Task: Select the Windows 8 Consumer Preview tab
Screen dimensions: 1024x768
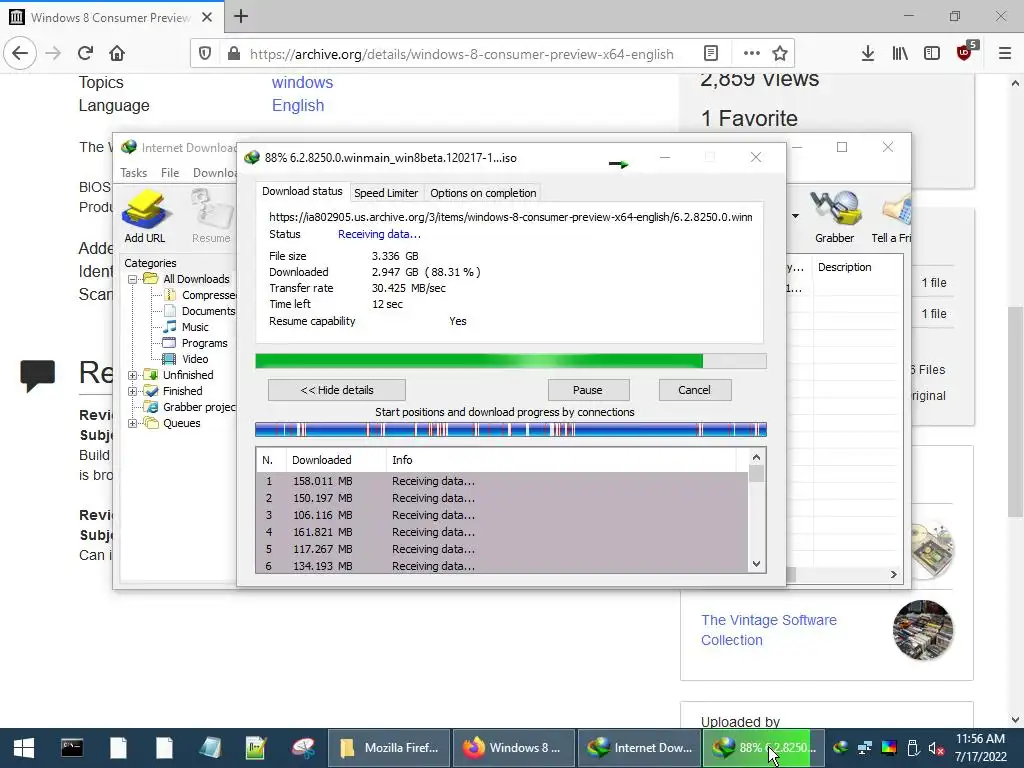Action: click(x=111, y=17)
